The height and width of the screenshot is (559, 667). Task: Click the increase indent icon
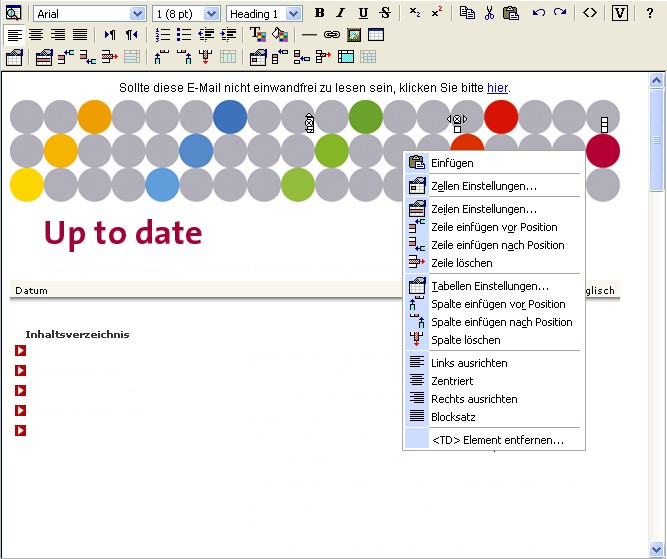228,35
